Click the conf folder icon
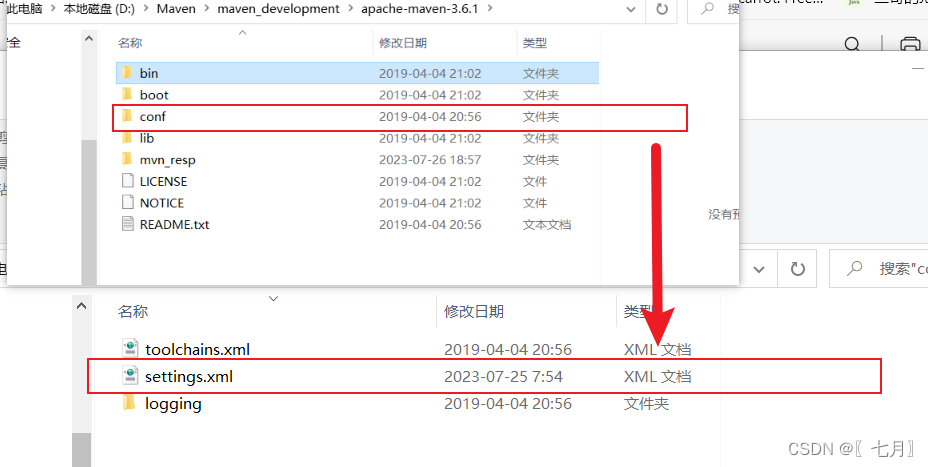The image size is (928, 467). (x=127, y=116)
